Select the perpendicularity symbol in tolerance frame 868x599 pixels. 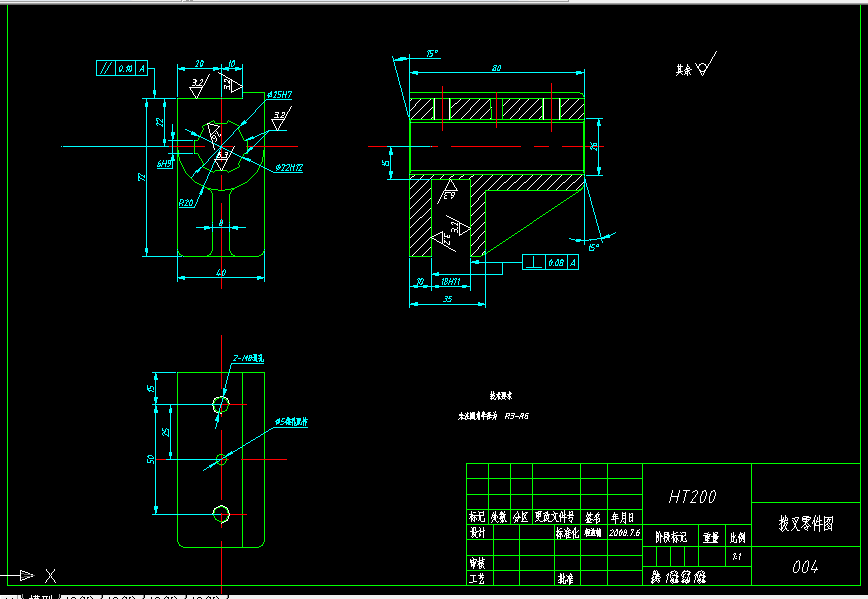534,262
